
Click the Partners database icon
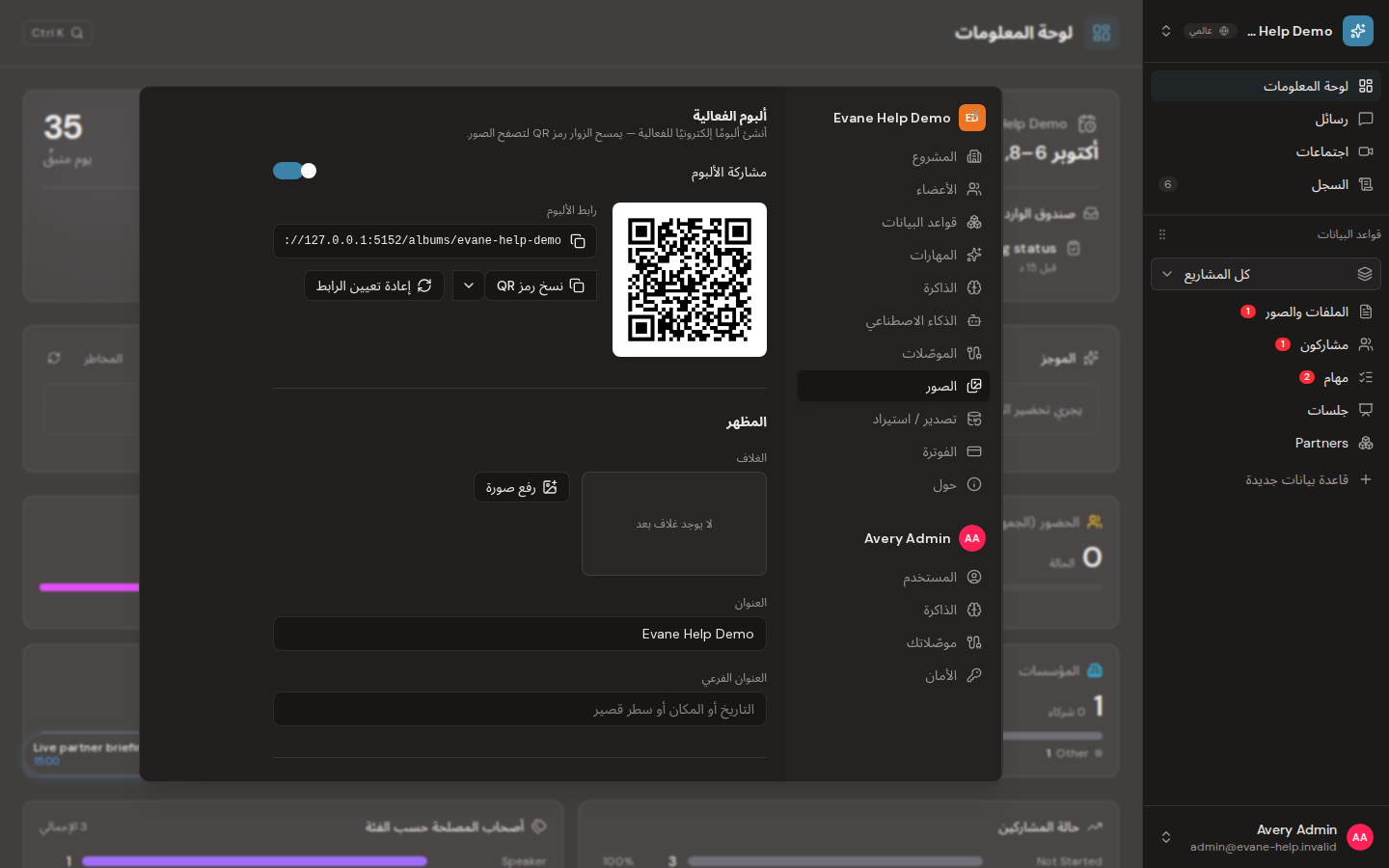[1366, 443]
